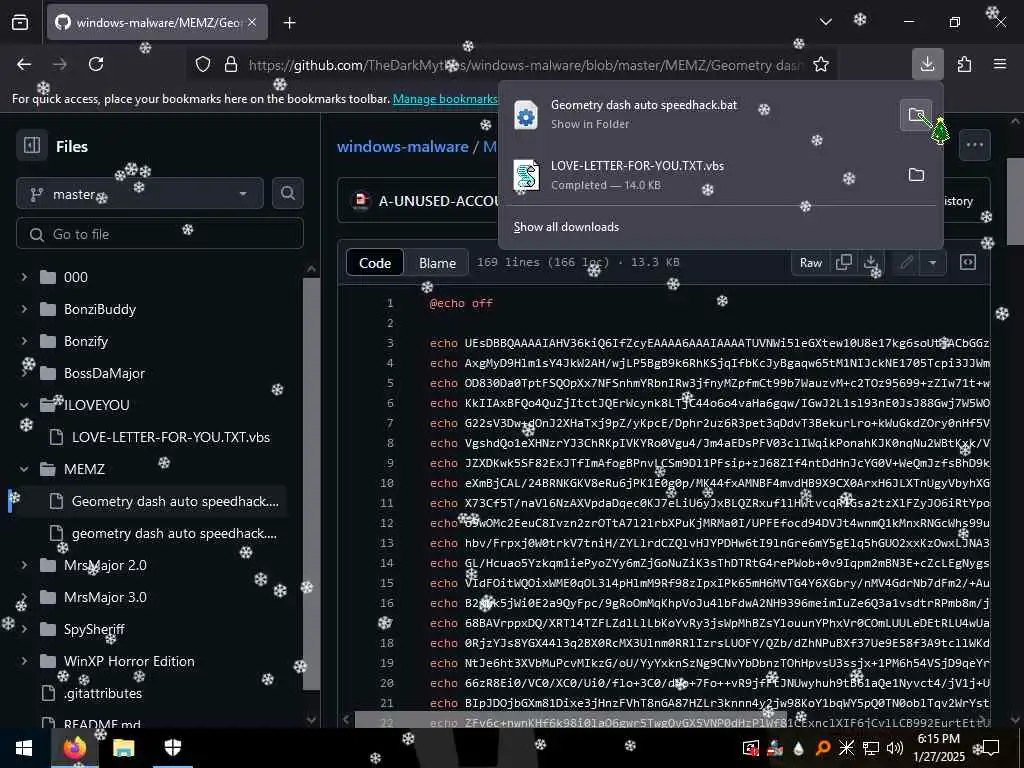The image size is (1024, 768).
Task: Open the notifications action center icon
Action: (991, 748)
